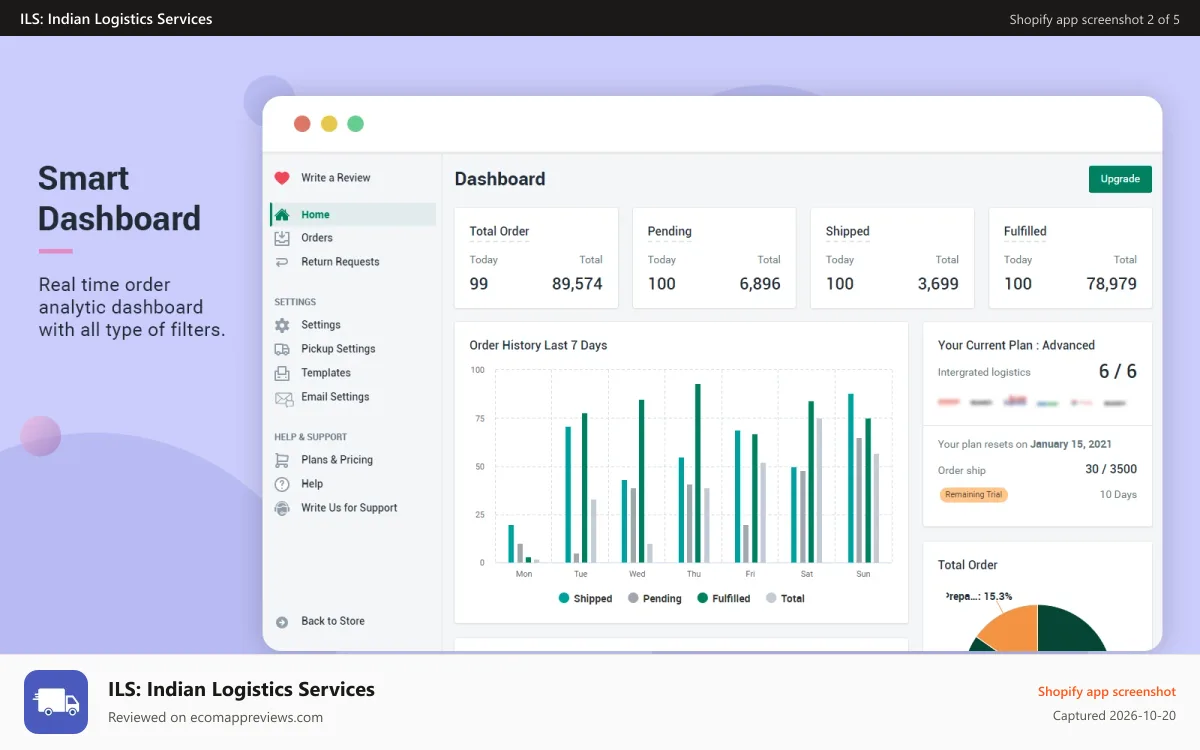Image resolution: width=1200 pixels, height=750 pixels.
Task: Click the Pending card total 6,896
Action: (x=760, y=284)
